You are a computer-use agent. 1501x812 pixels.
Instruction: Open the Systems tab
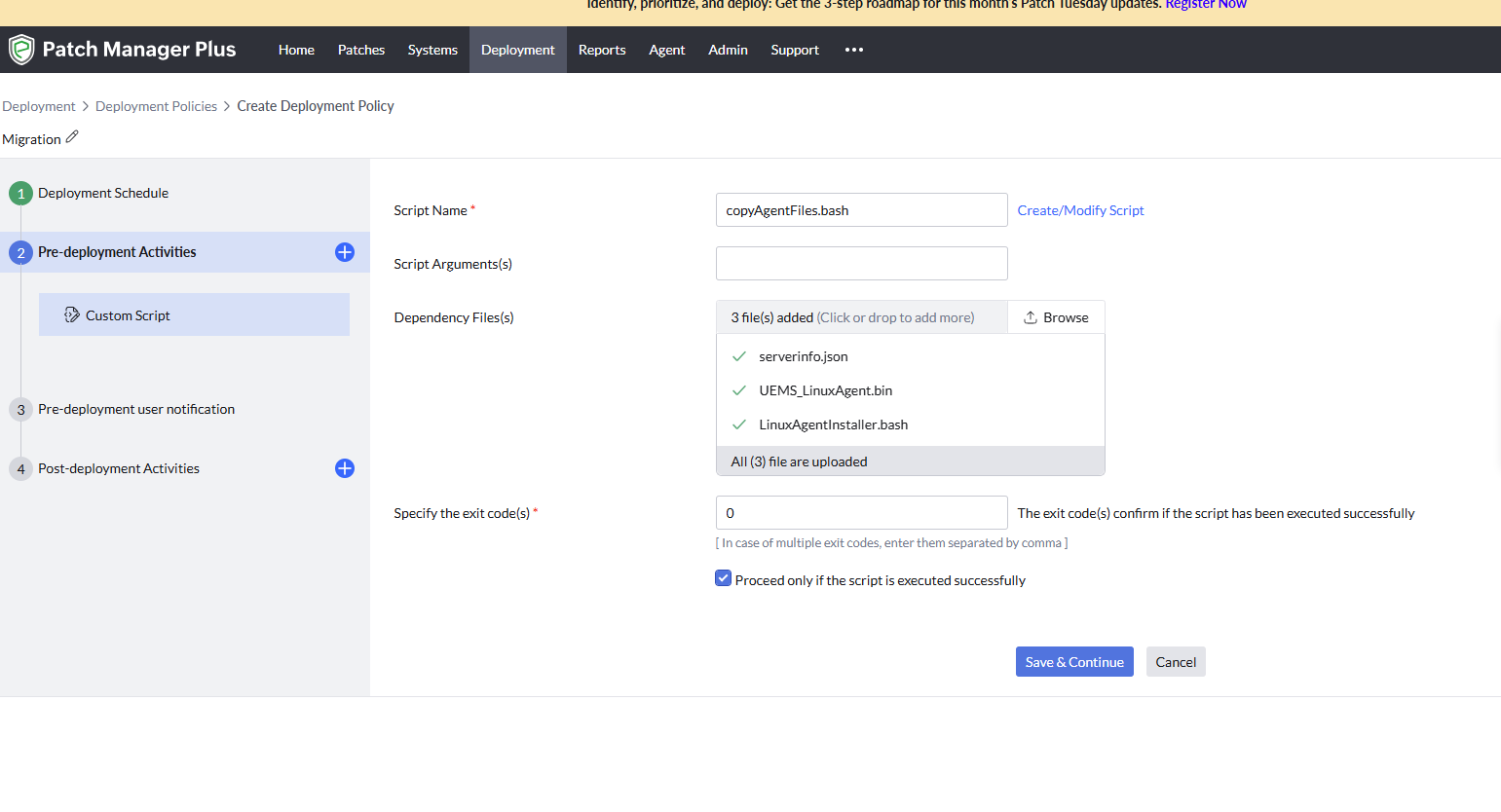[x=432, y=50]
